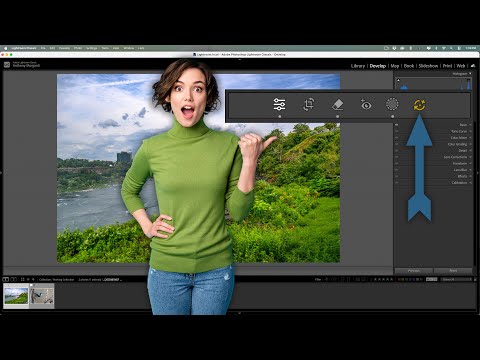Click the Previous button

click(414, 271)
